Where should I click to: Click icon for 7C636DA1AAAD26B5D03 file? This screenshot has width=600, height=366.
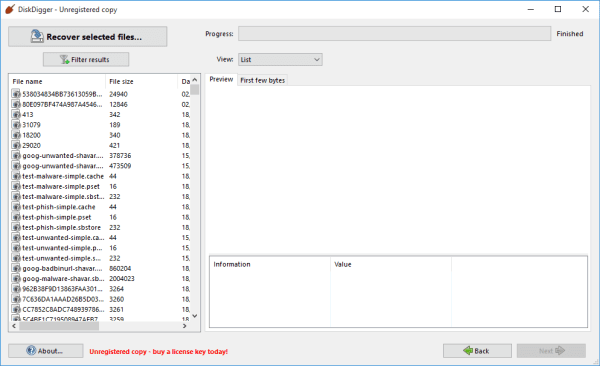(x=16, y=299)
